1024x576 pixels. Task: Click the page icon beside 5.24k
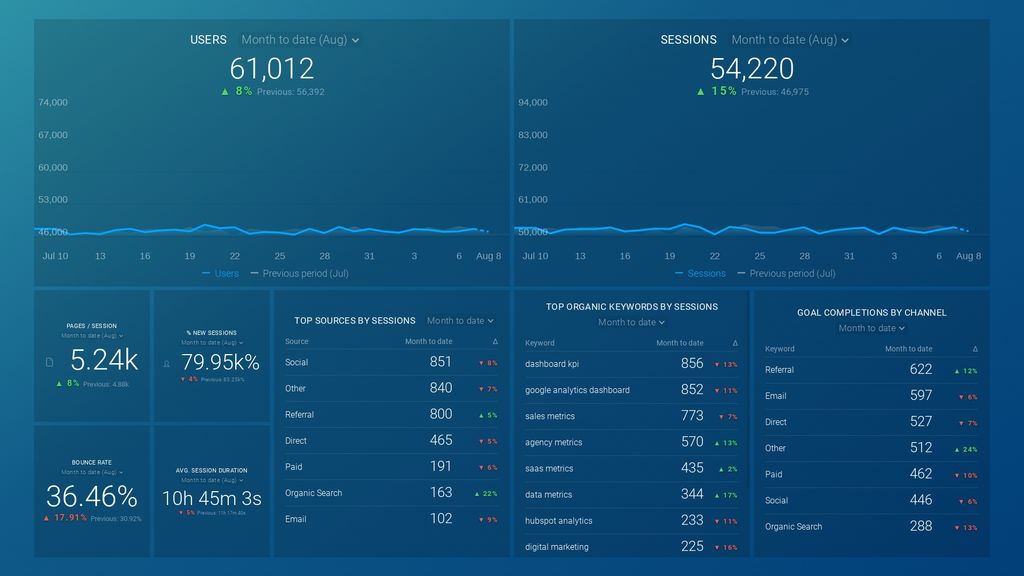tap(50, 362)
